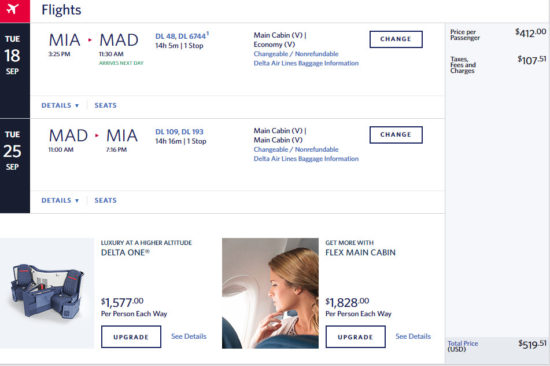This screenshot has width=550, height=366.
Task: Expand Details for the MAD to MIA flight
Action: 60,200
